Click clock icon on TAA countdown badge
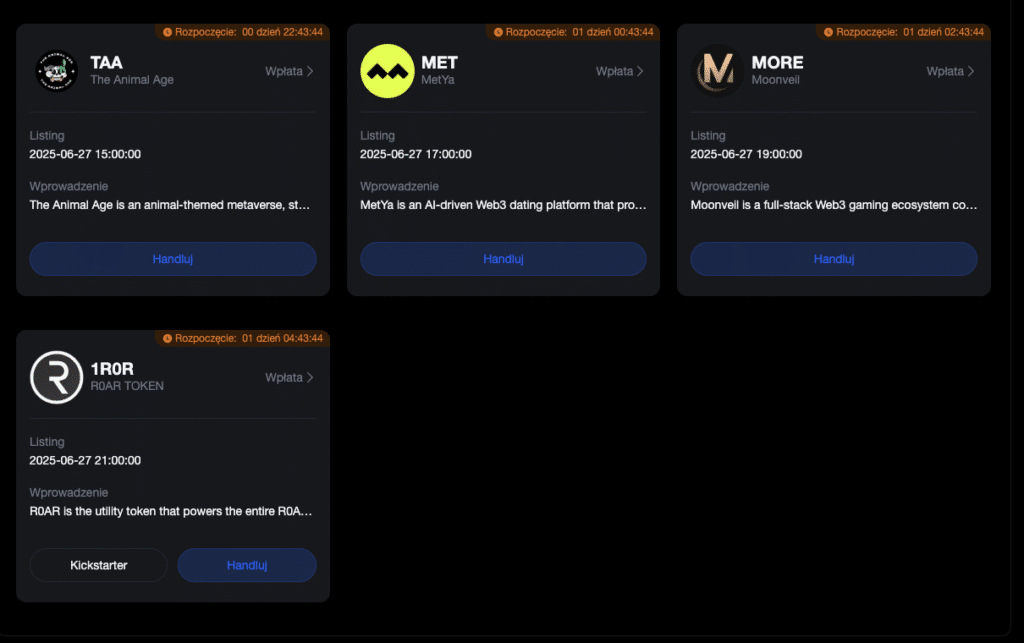This screenshot has height=643, width=1024. point(167,32)
